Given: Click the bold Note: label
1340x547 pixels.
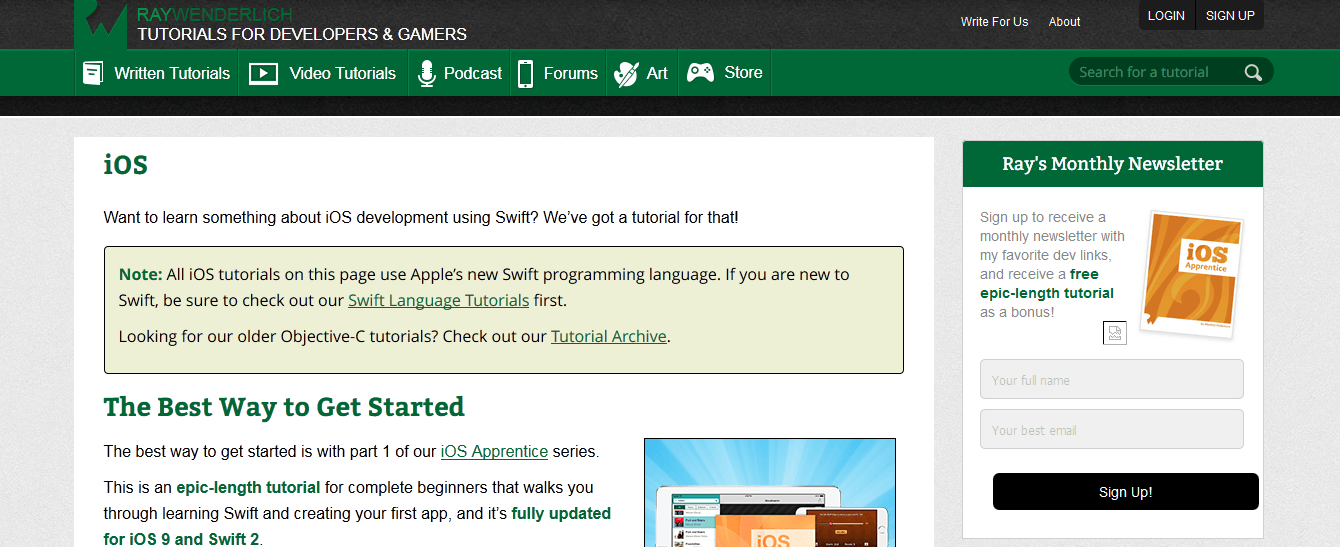Looking at the screenshot, I should pos(140,274).
